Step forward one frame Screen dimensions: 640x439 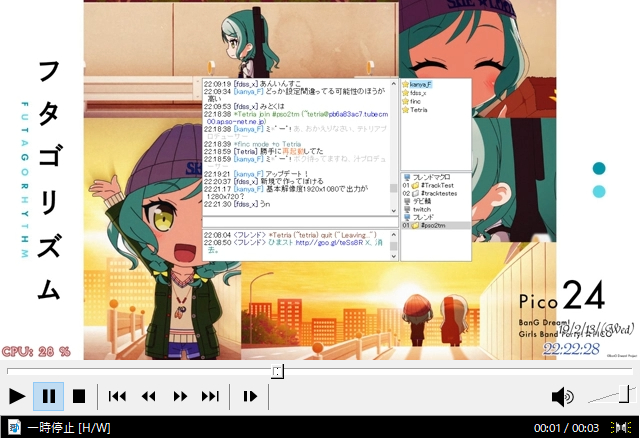coord(250,396)
